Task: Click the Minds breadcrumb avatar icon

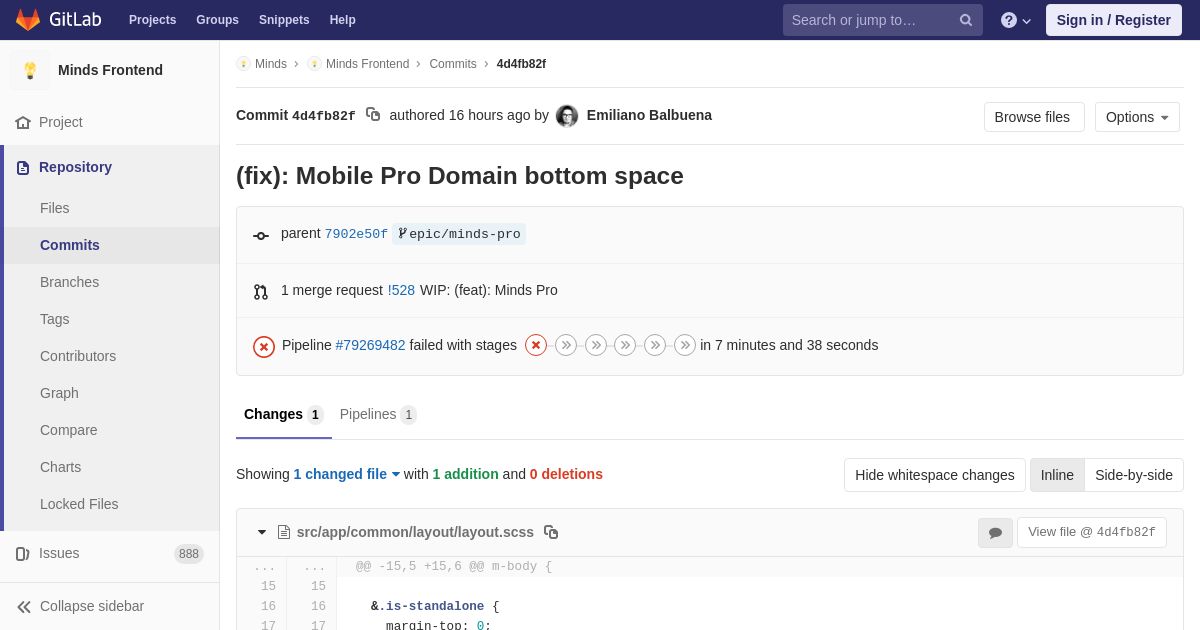Action: 243,64
